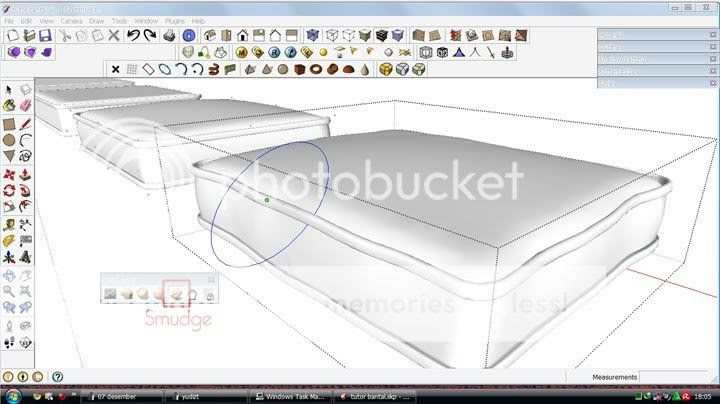Click the Print icon
720x404 pixels.
[169, 35]
